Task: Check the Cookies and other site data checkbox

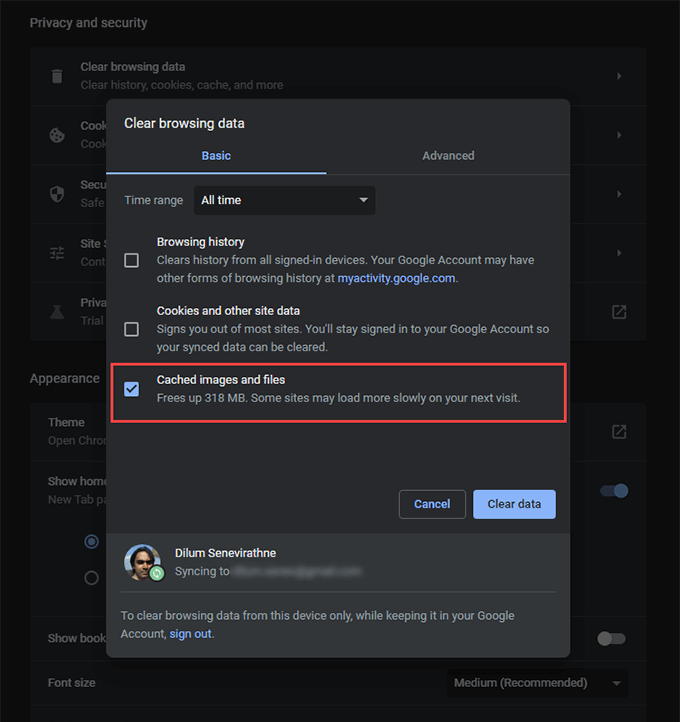Action: pyautogui.click(x=131, y=329)
